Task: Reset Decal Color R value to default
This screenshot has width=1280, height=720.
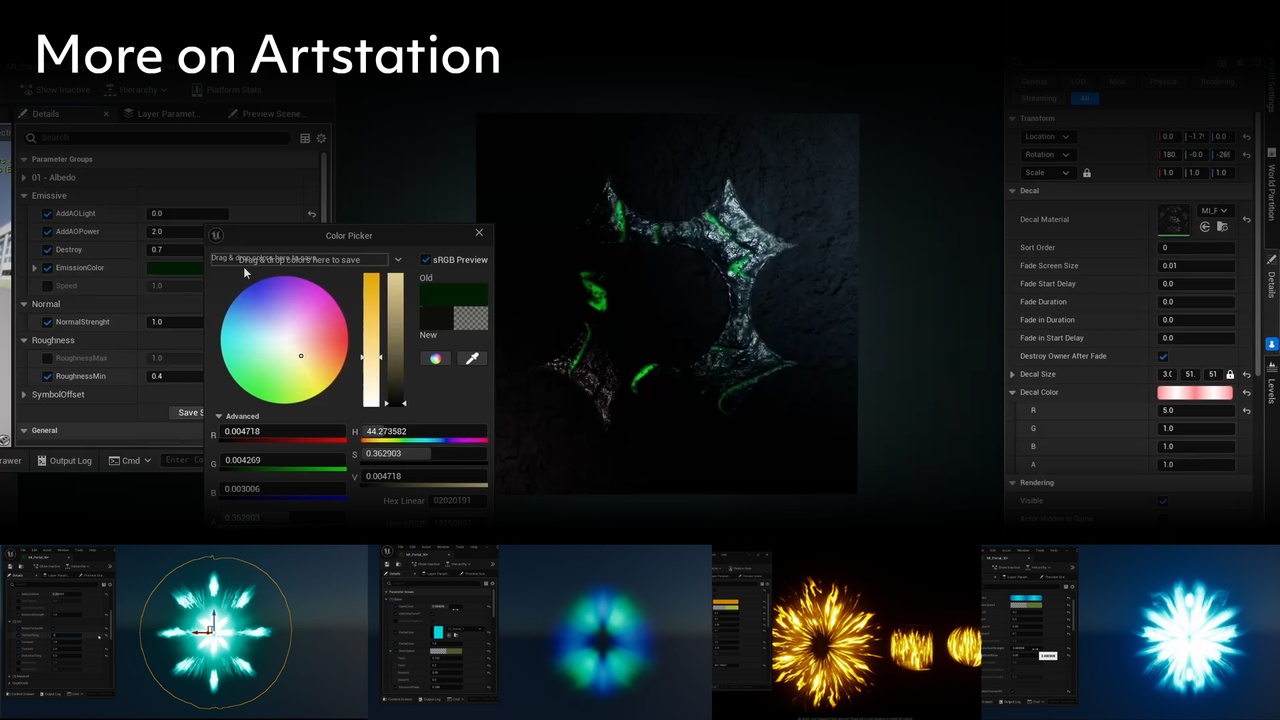Action: click(1246, 411)
